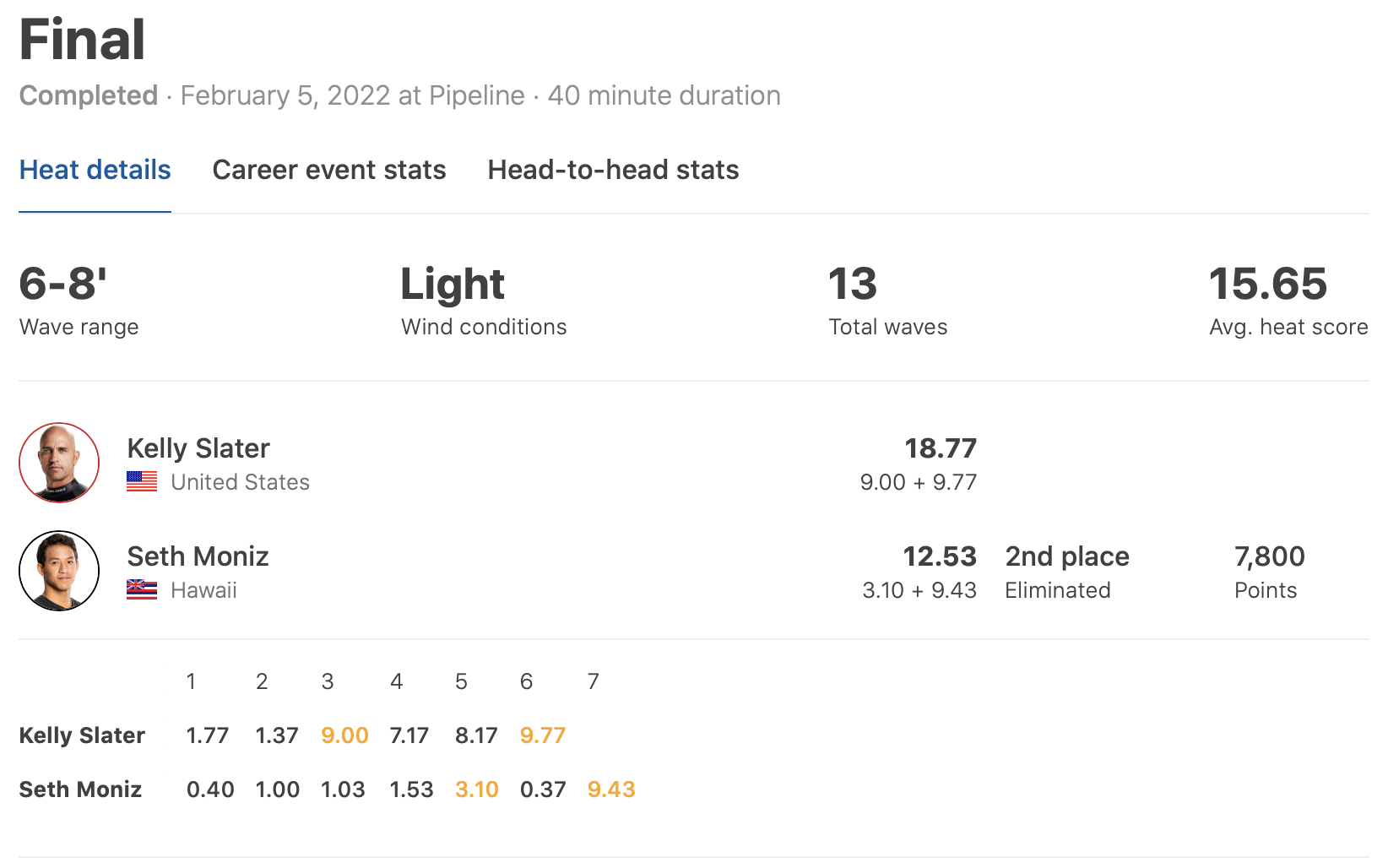Select Kelly Slater's 9.77 wave score
Image resolution: width=1388 pixels, height=868 pixels.
[x=543, y=735]
